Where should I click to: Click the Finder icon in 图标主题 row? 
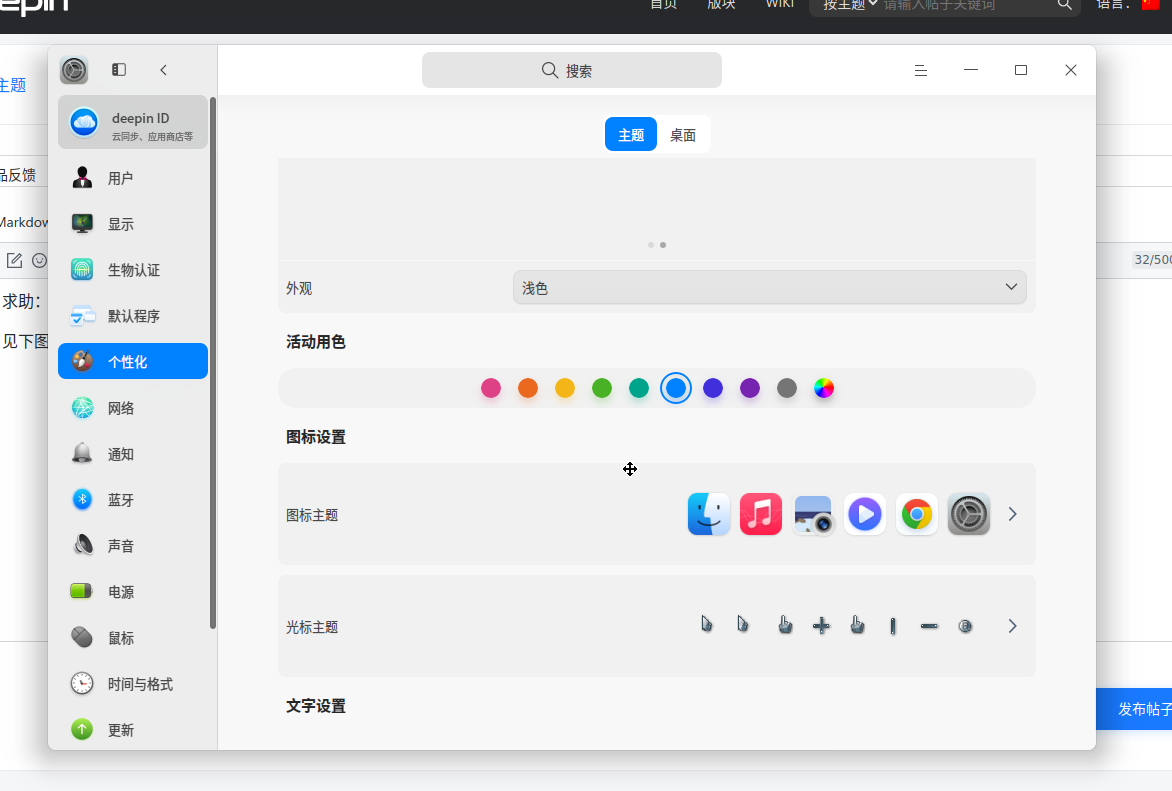709,514
